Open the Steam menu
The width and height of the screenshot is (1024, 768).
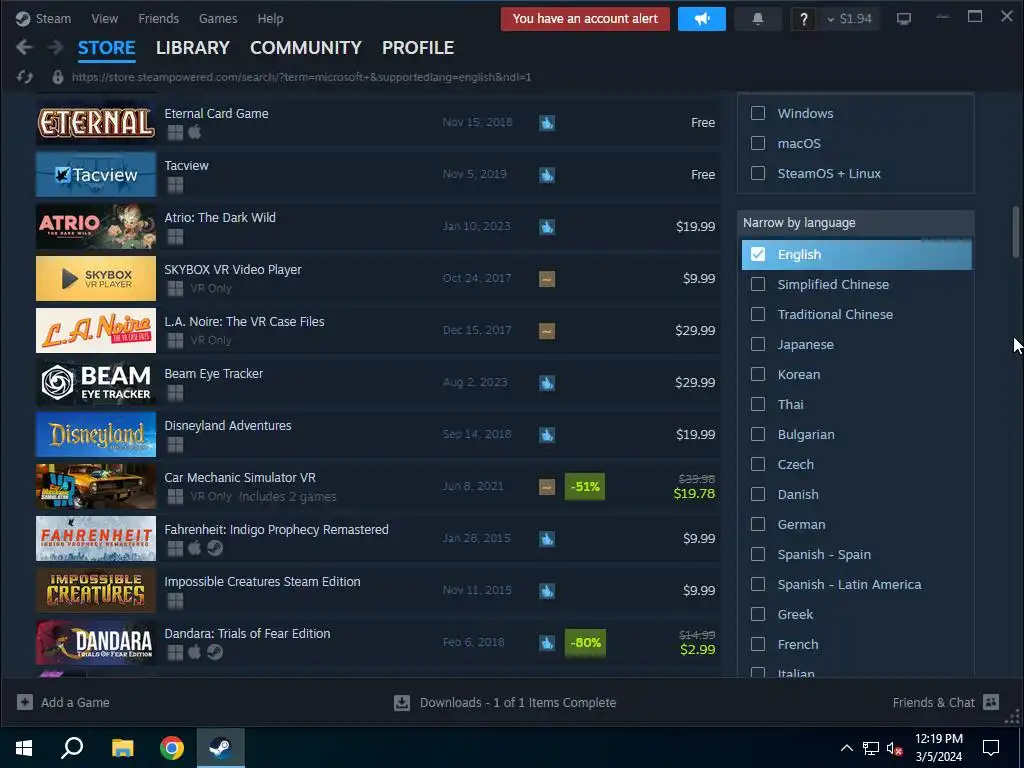click(53, 18)
